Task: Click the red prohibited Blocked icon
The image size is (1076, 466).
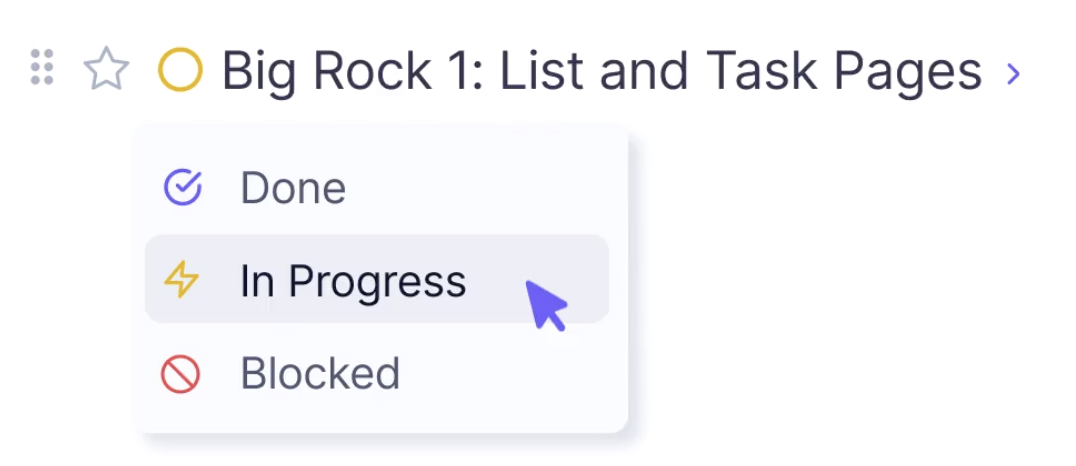Action: [x=180, y=374]
